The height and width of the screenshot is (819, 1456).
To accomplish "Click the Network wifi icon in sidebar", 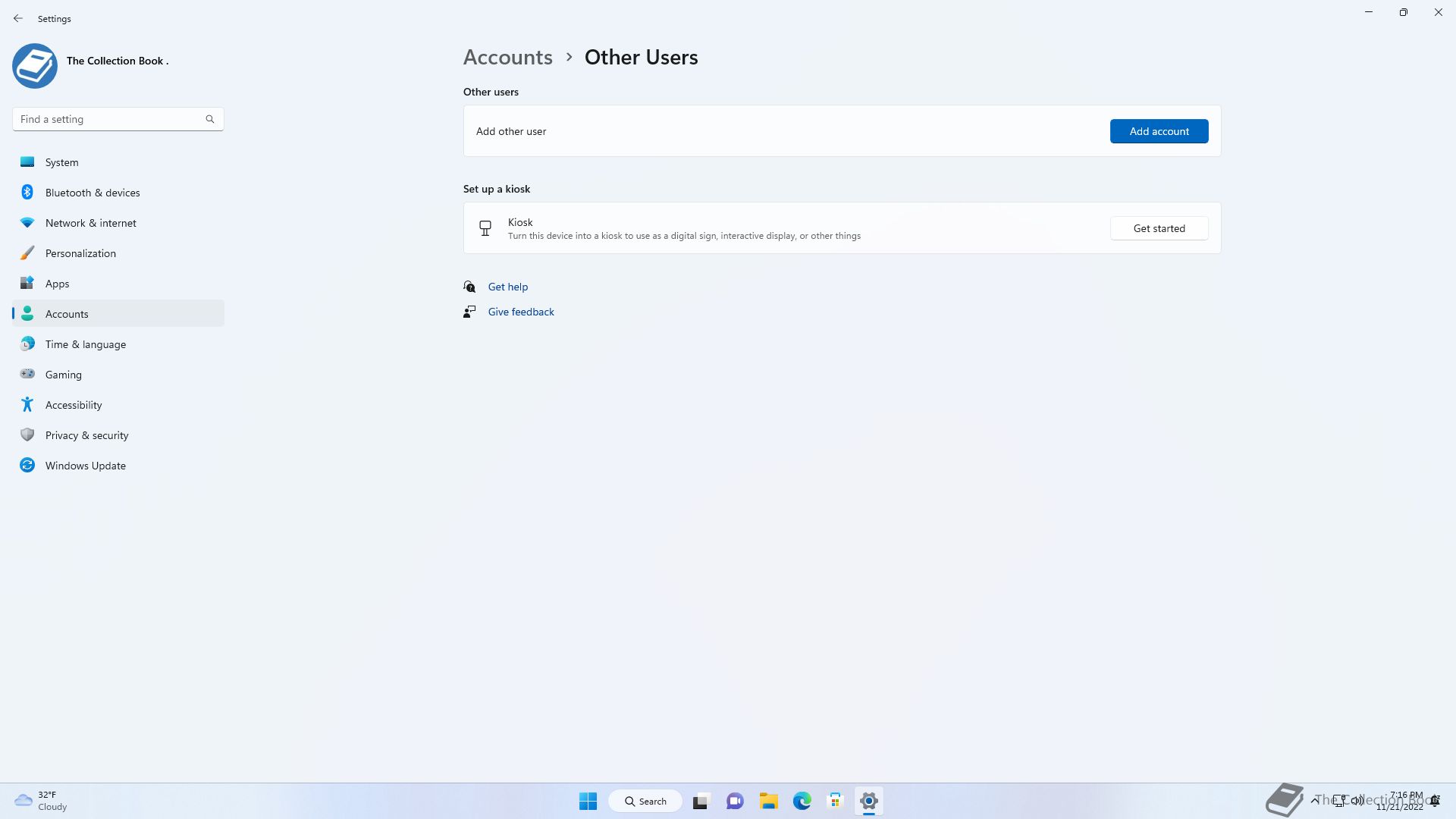I will [x=27, y=222].
